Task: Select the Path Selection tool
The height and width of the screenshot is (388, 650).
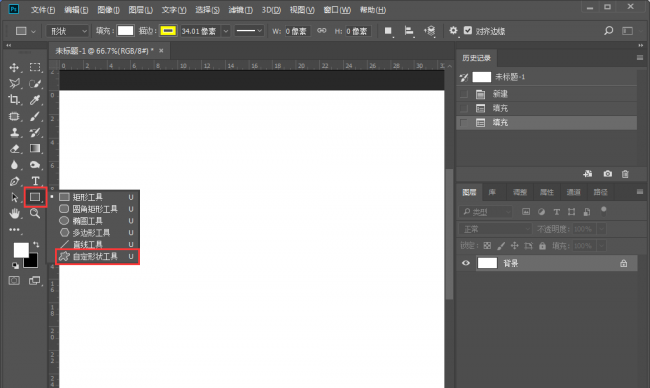Action: coord(14,197)
